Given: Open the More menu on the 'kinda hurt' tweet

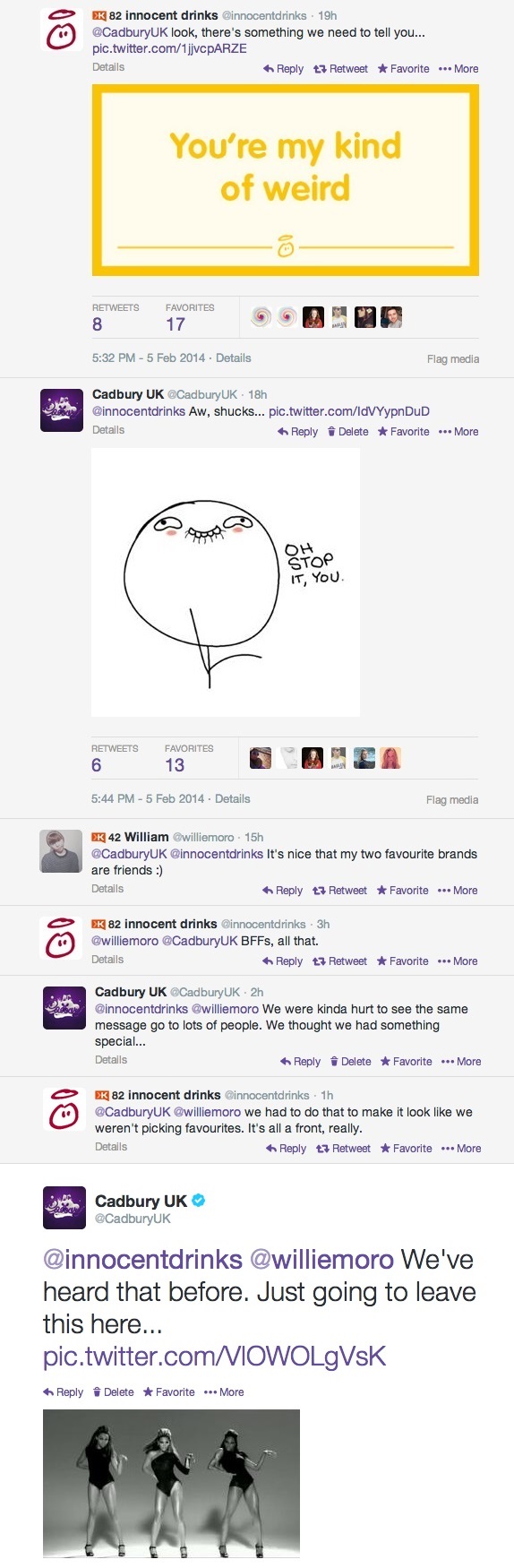Looking at the screenshot, I should point(461,1062).
